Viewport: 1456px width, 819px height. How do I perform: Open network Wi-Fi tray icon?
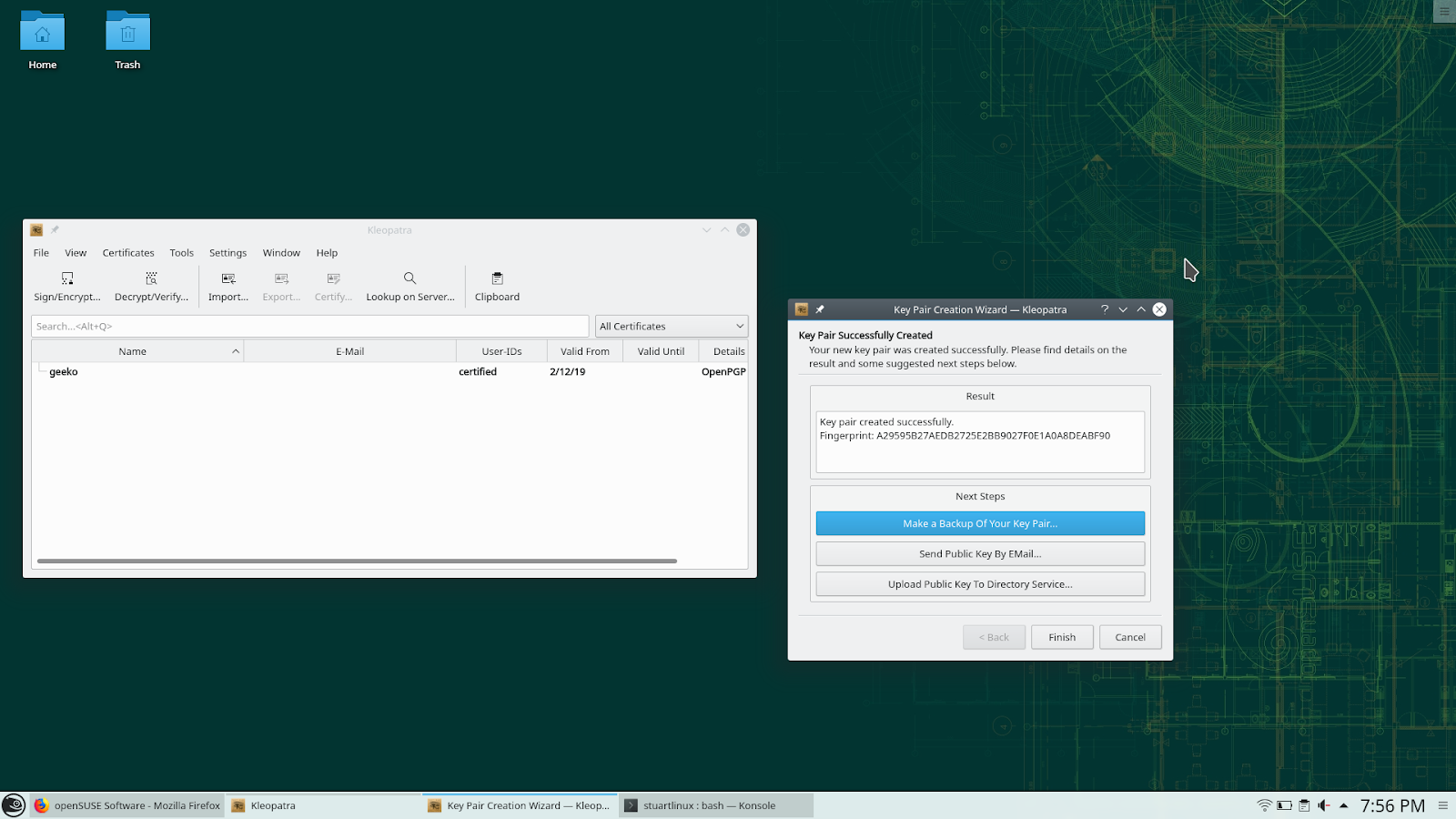[1264, 805]
